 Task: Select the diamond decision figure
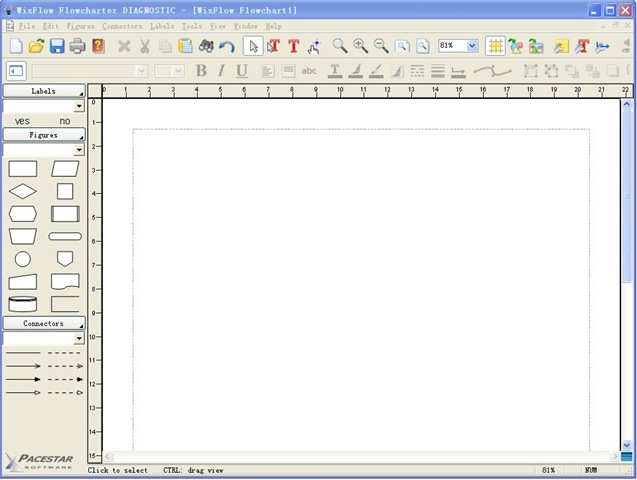coord(23,191)
